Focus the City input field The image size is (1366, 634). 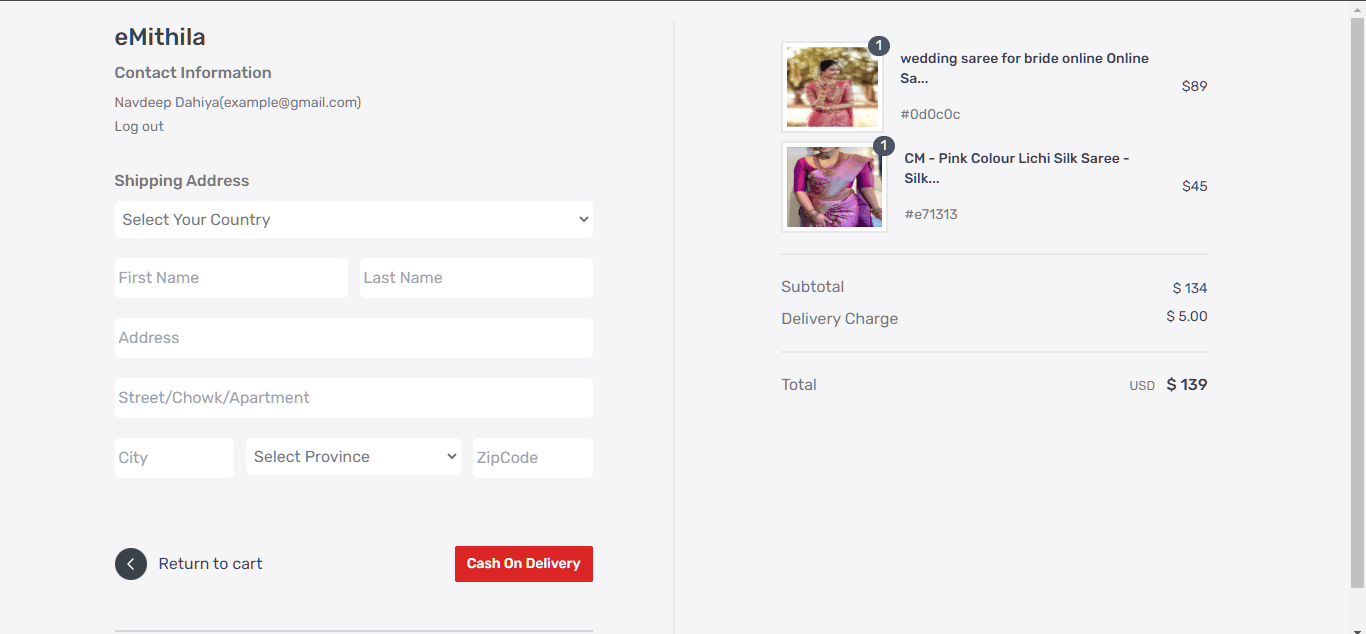[x=174, y=458]
